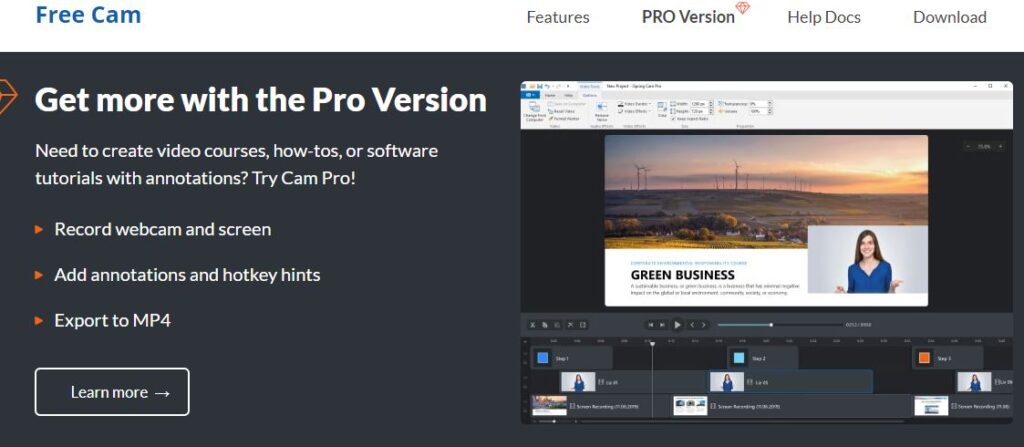Click the diamond icon beside PRO Version
Screen dimensions: 1024x447
click(743, 8)
